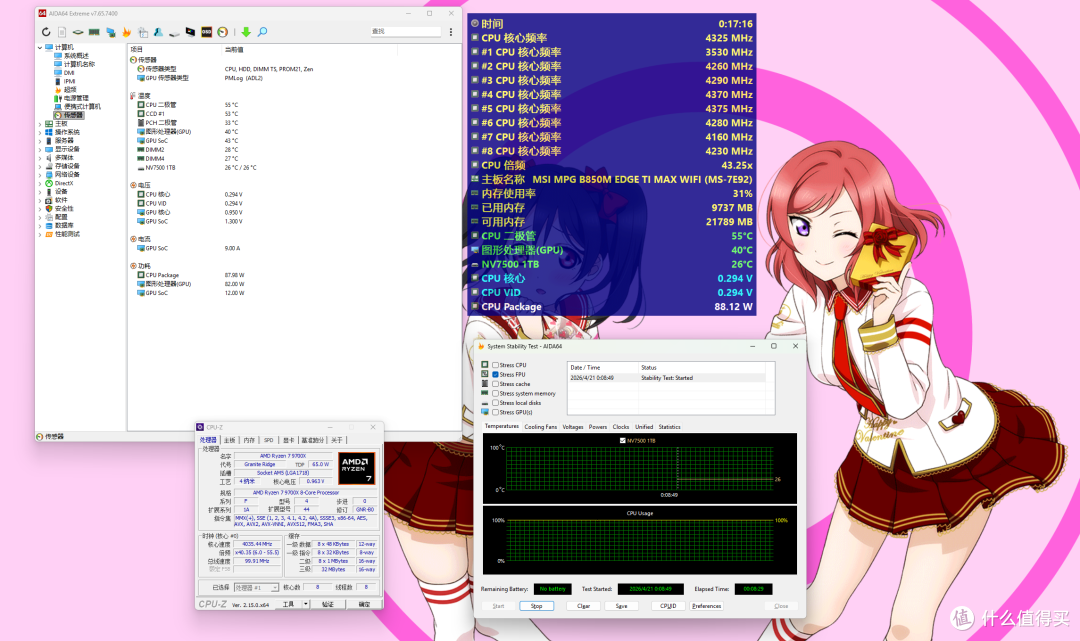
Task: Enable the Stress GPU(s) checkbox
Action: click(x=495, y=412)
